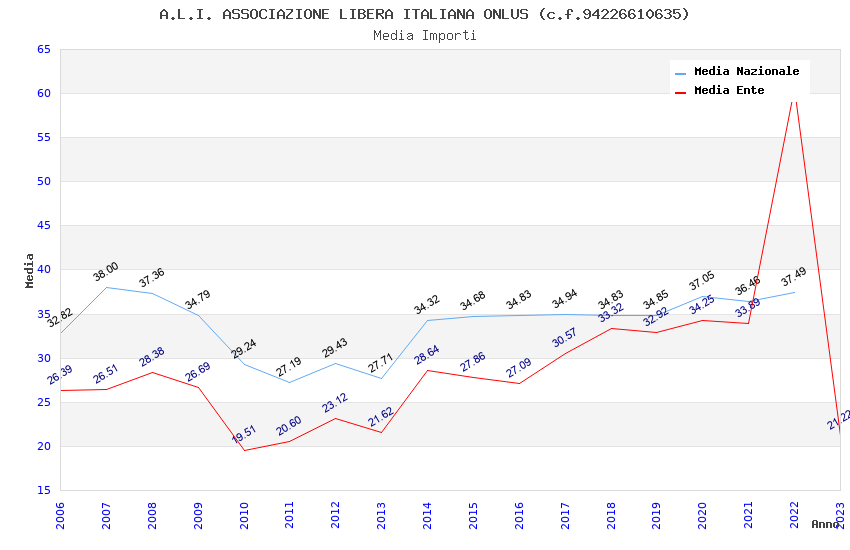Click the 38.00 national data label

click(105, 271)
